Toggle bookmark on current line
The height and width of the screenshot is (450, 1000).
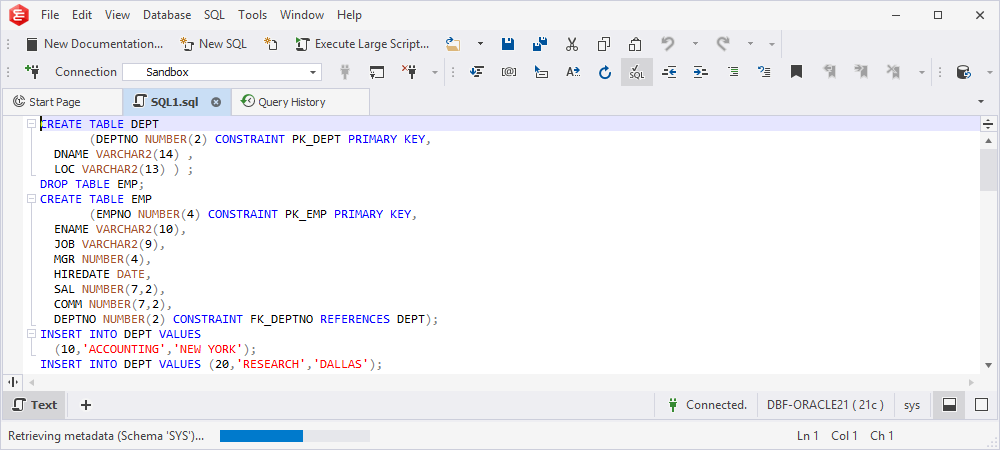pos(796,72)
